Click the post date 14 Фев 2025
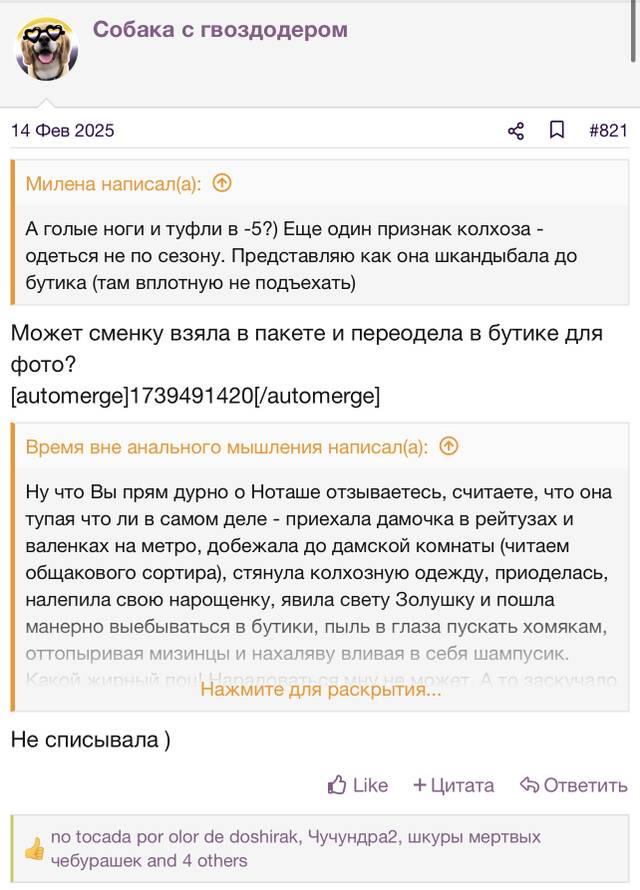This screenshot has height=890, width=640. pyautogui.click(x=62, y=131)
